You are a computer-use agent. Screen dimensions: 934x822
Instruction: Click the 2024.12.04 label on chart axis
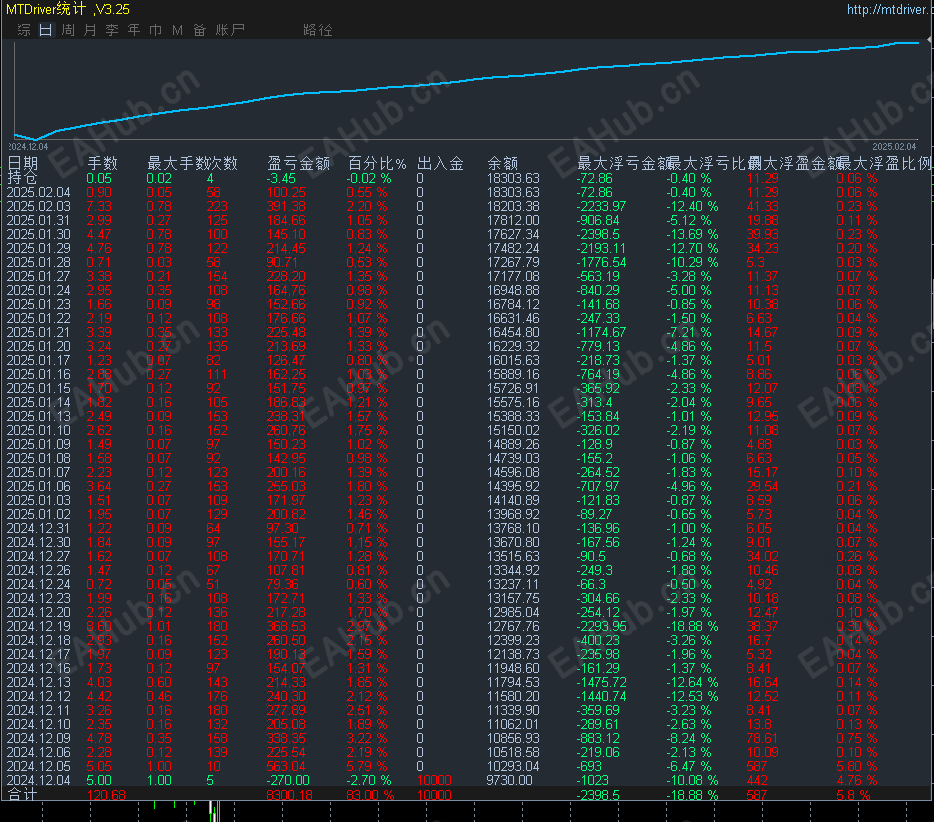[28, 147]
